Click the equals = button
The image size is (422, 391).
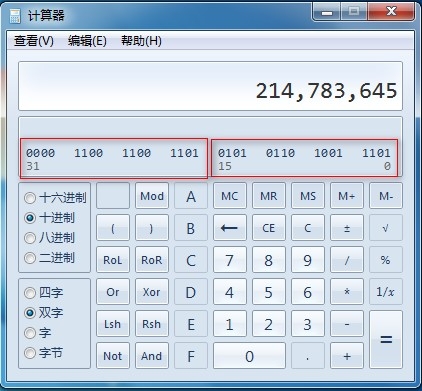click(386, 340)
